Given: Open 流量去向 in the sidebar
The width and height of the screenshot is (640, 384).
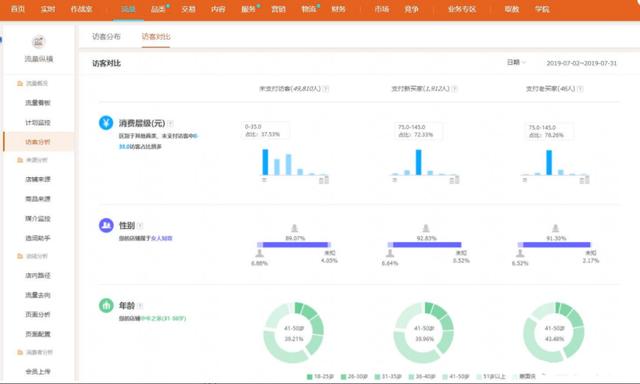Looking at the screenshot, I should tap(38, 295).
